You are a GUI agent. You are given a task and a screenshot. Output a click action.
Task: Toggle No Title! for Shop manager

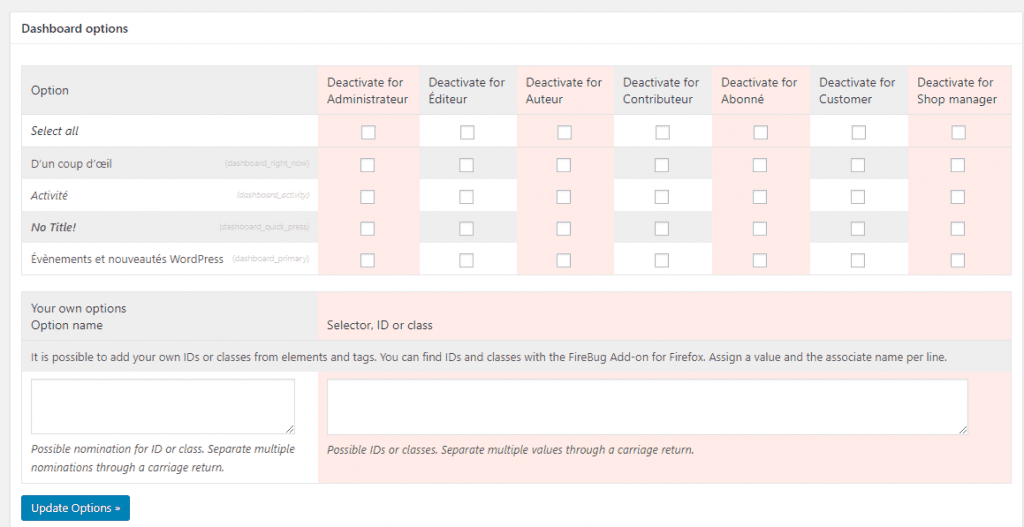pyautogui.click(x=958, y=229)
